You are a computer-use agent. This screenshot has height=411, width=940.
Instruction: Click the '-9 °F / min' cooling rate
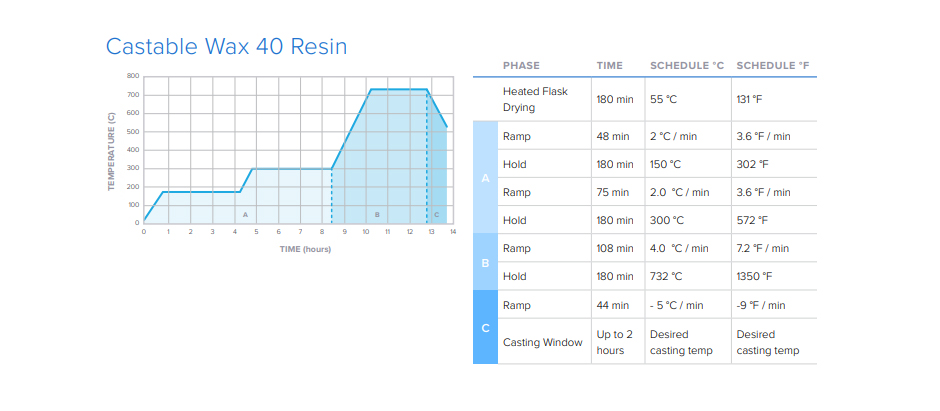tap(761, 306)
